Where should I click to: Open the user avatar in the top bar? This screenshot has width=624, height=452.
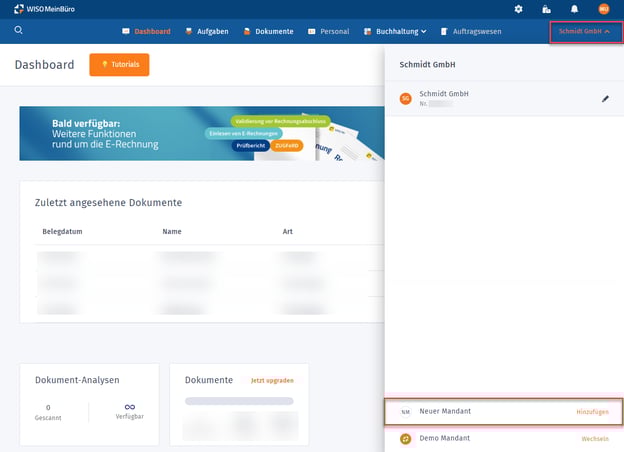(603, 9)
